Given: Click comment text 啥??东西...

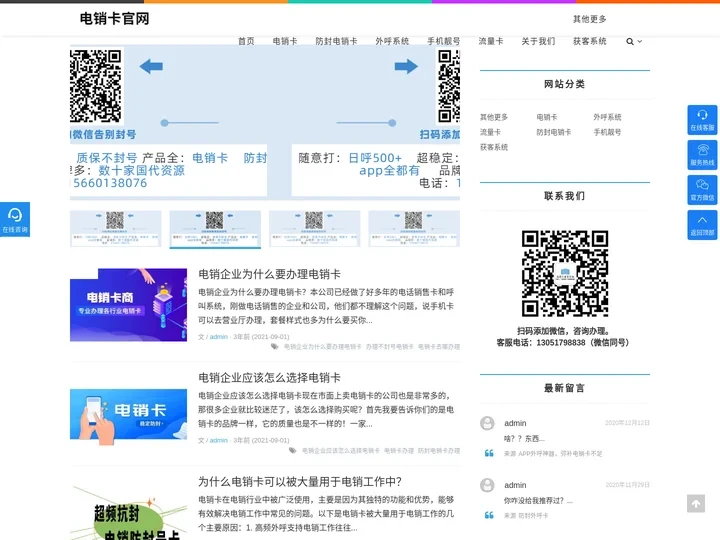Looking at the screenshot, I should pyautogui.click(x=524, y=439).
